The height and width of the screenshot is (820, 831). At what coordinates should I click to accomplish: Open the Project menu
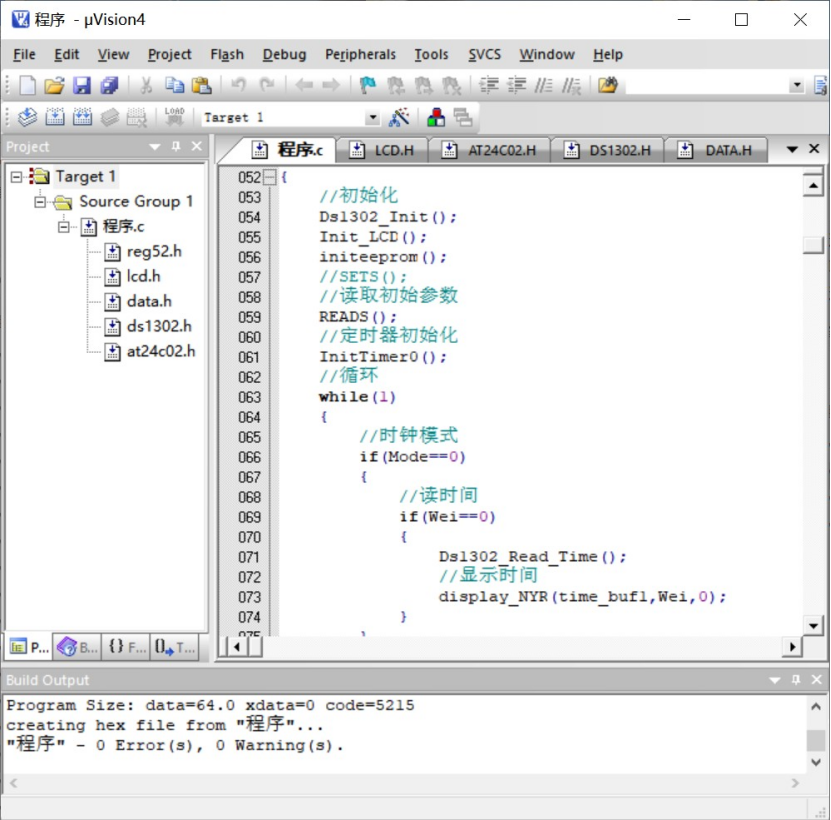click(170, 55)
